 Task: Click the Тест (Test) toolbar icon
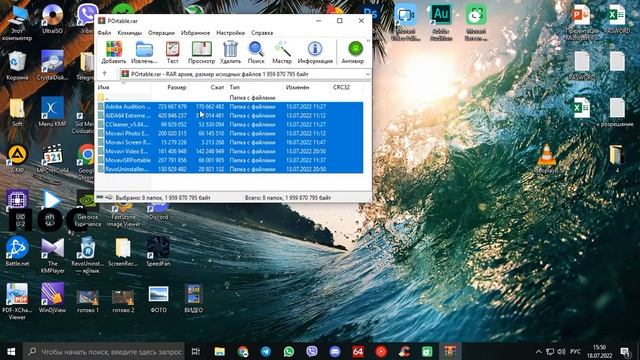172,52
